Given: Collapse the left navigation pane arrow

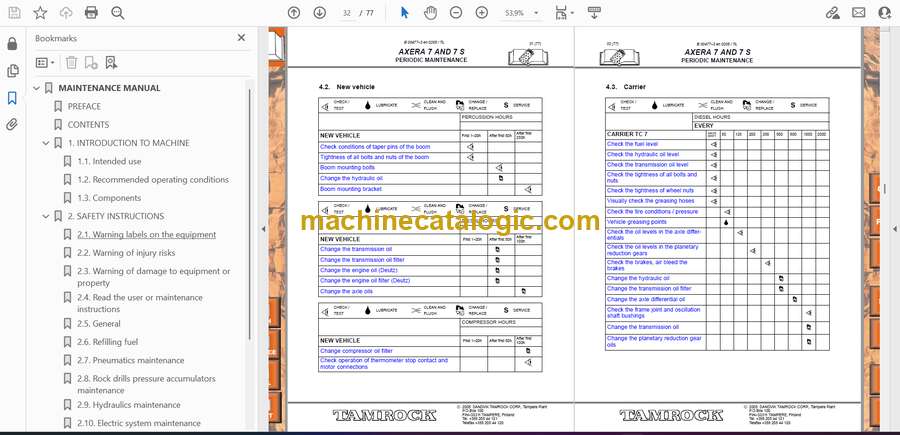Looking at the screenshot, I should (263, 228).
